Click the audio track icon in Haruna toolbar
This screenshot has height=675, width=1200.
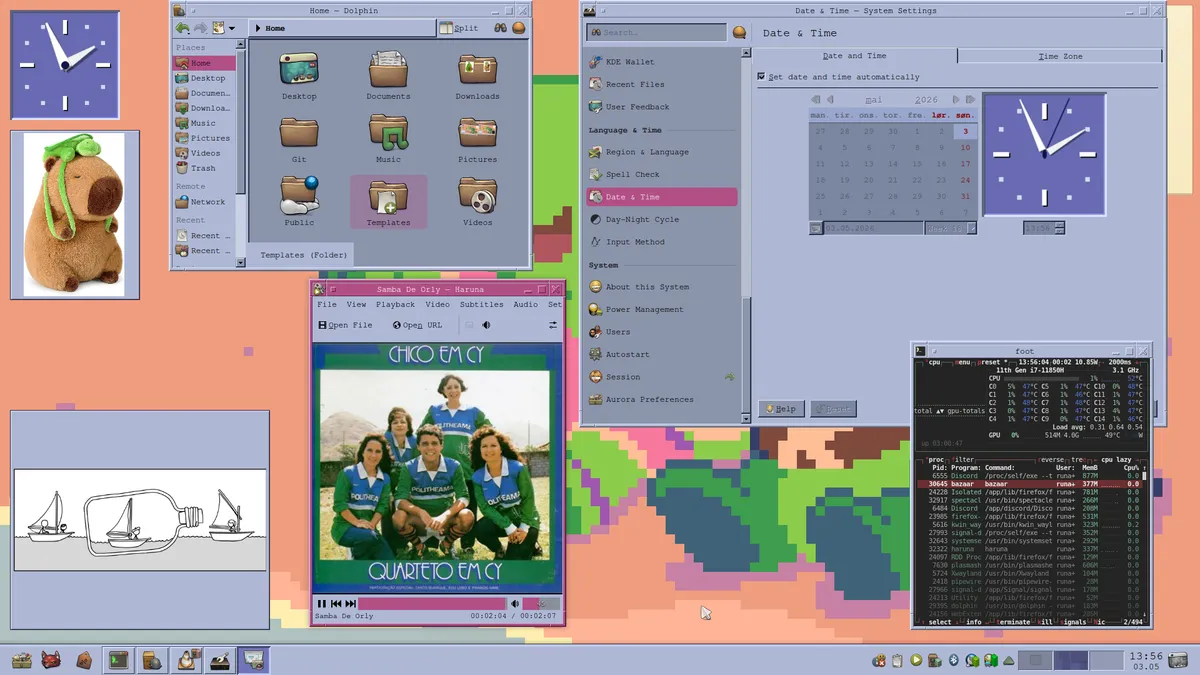point(486,325)
